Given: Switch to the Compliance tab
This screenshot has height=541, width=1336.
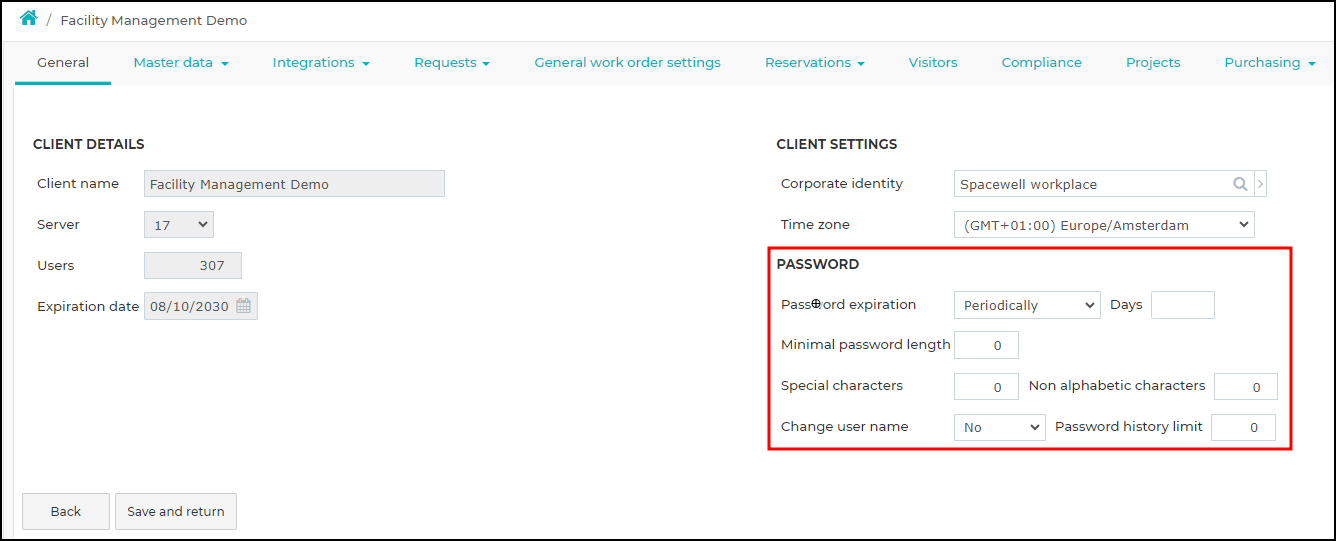Looking at the screenshot, I should point(1042,63).
